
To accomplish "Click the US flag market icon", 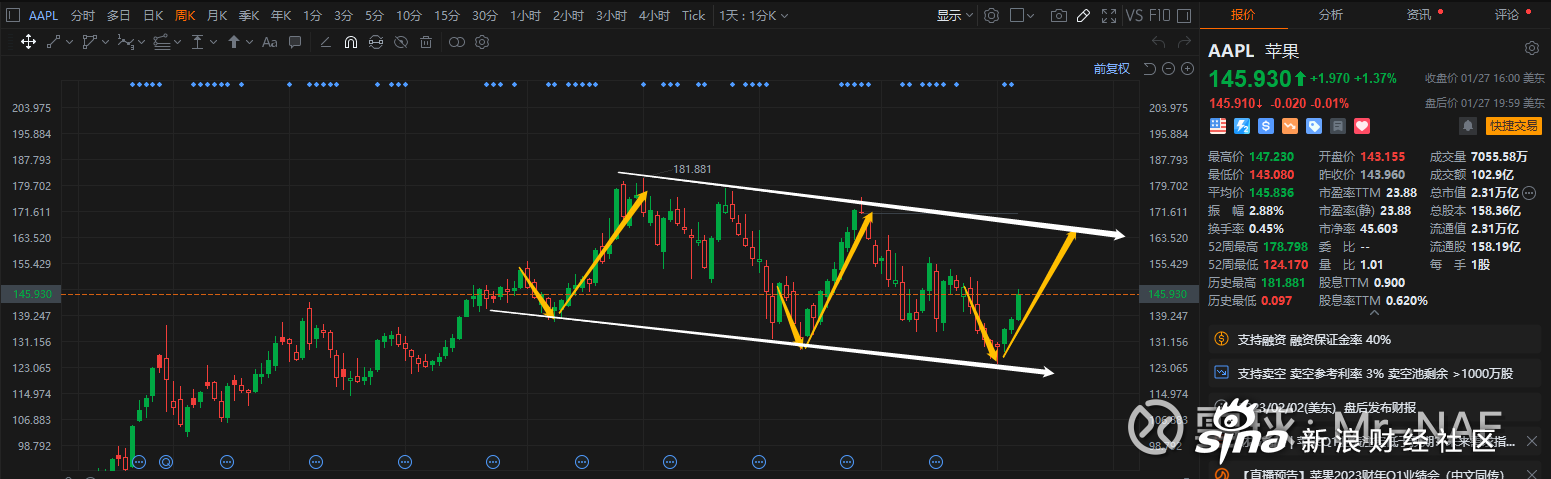I will pos(1217,126).
